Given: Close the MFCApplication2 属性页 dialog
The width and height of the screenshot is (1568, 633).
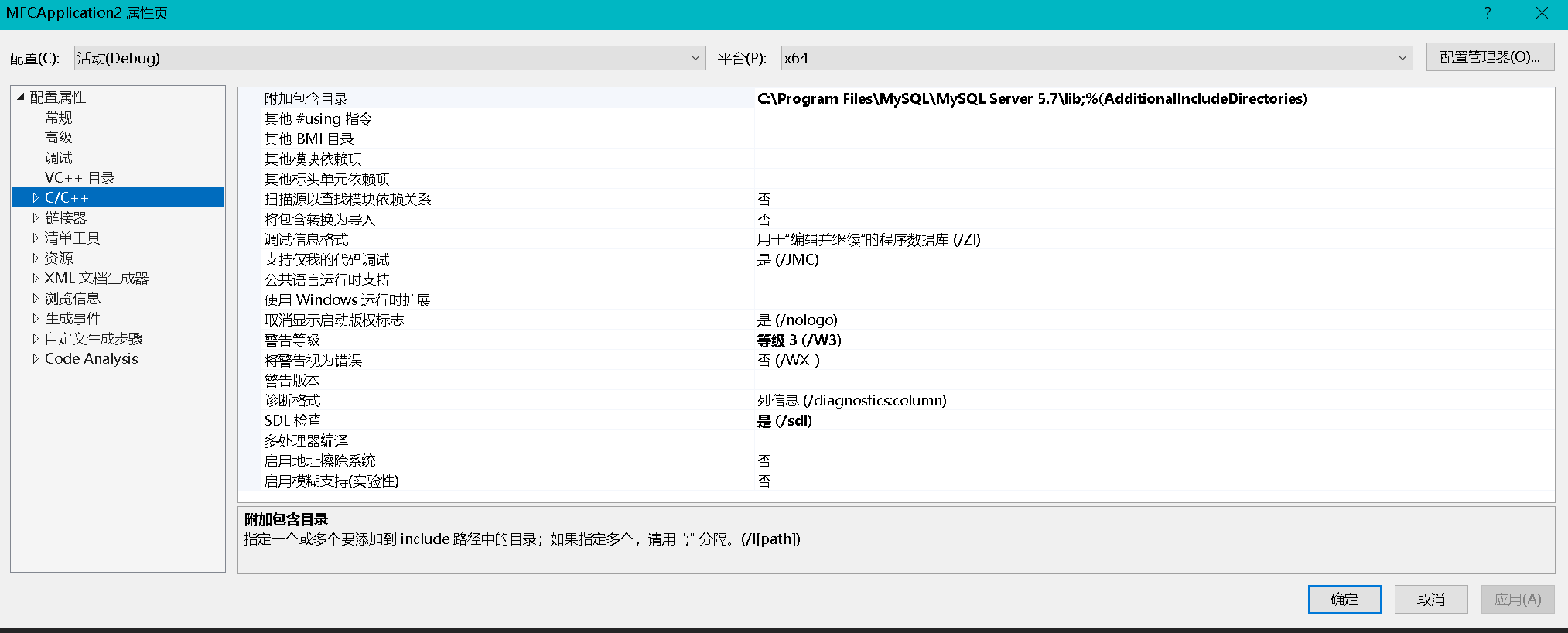Looking at the screenshot, I should click(1542, 13).
